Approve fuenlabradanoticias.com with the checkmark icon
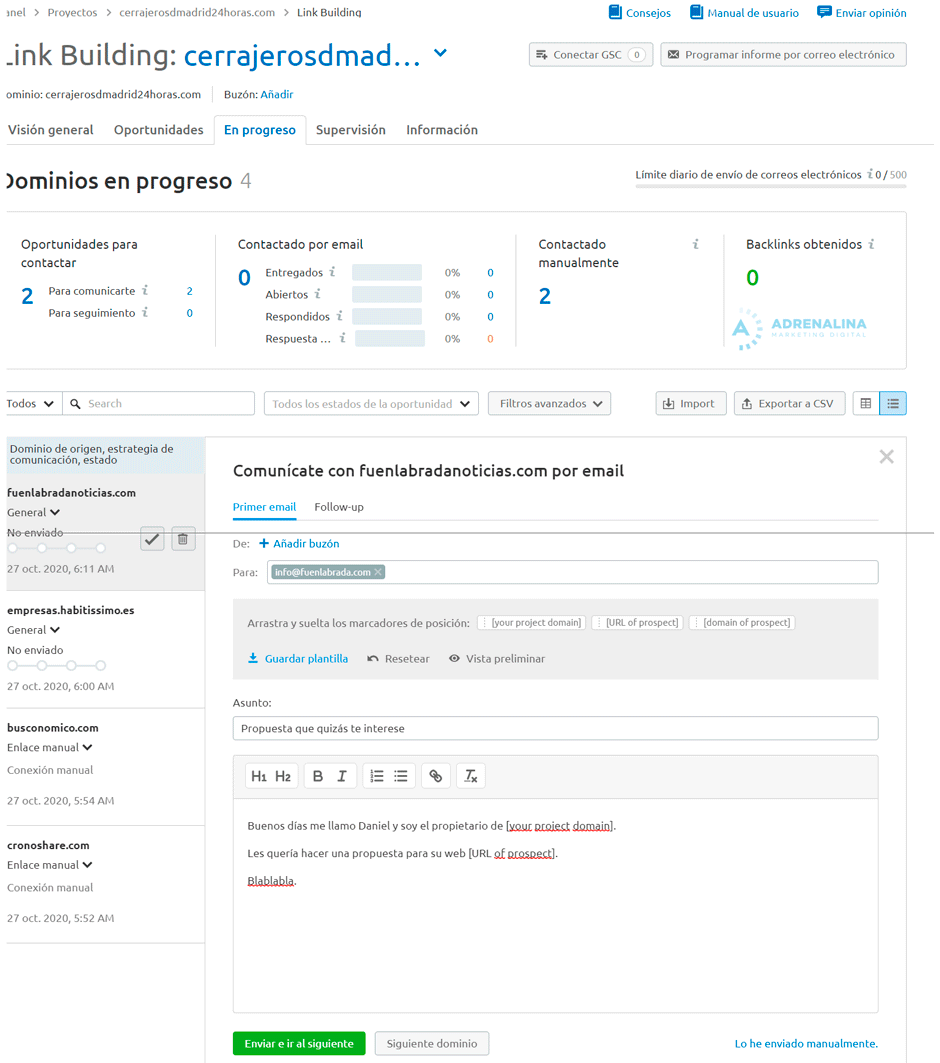The width and height of the screenshot is (940, 1063). click(152, 538)
